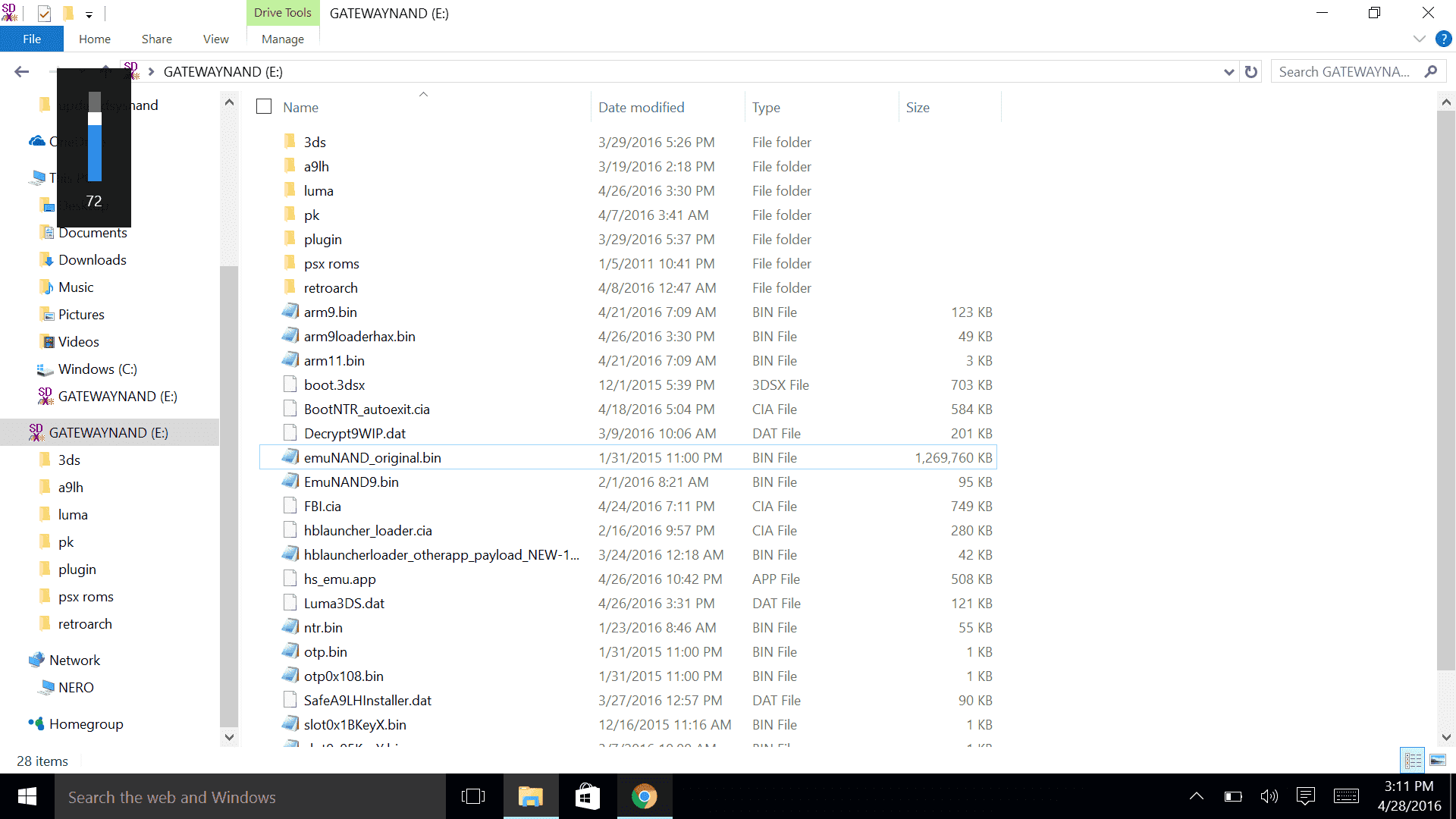Screen dimensions: 1456x819
Task: Sort files by the Size column
Action: (918, 108)
